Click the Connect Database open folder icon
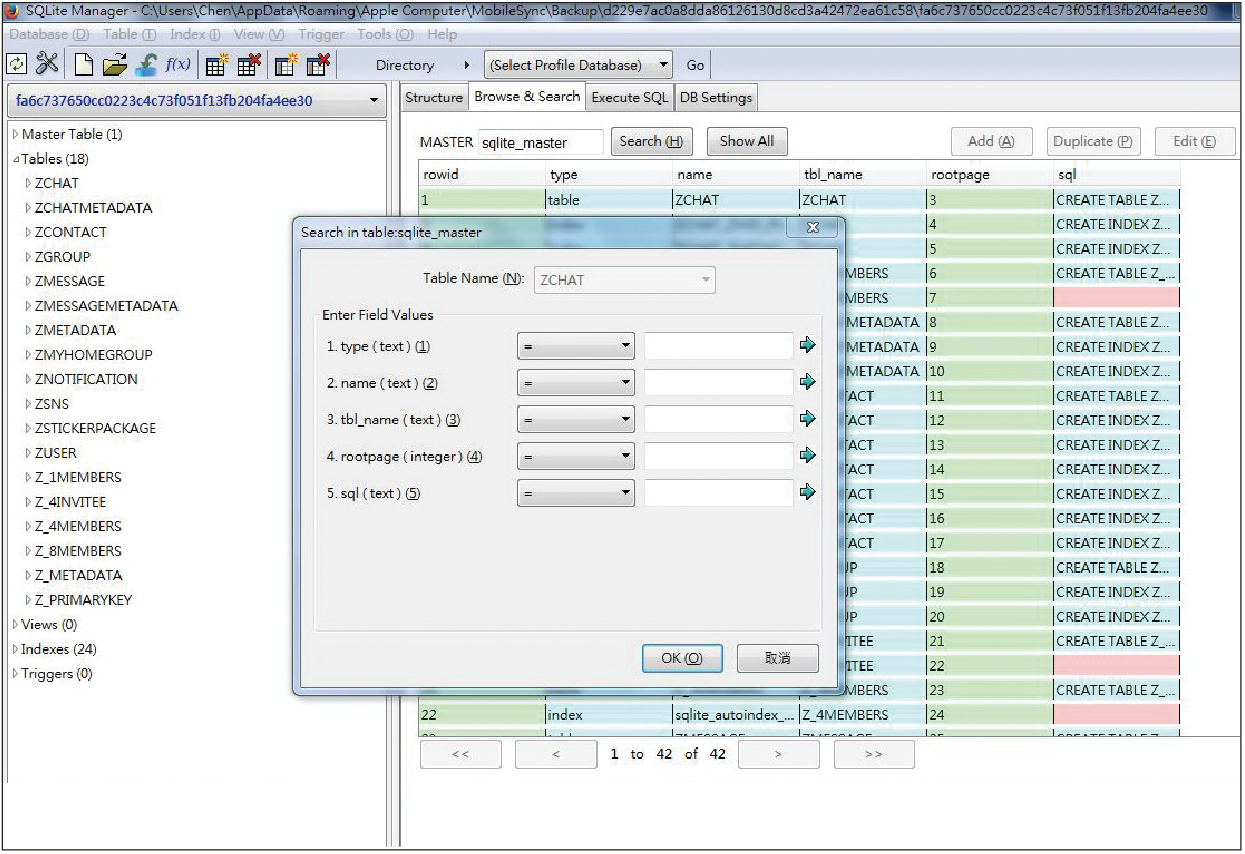The image size is (1245, 854). [115, 65]
